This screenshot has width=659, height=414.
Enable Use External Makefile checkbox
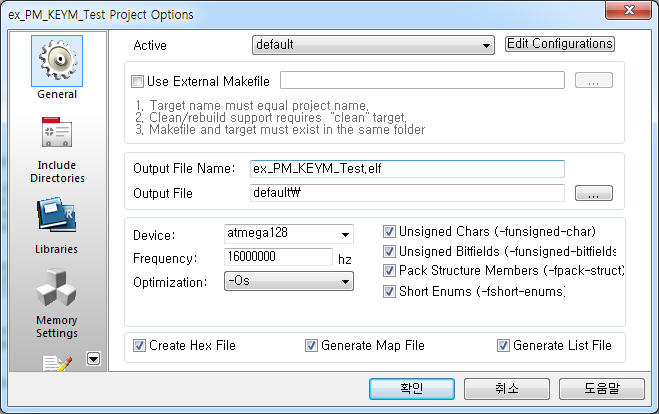(138, 81)
